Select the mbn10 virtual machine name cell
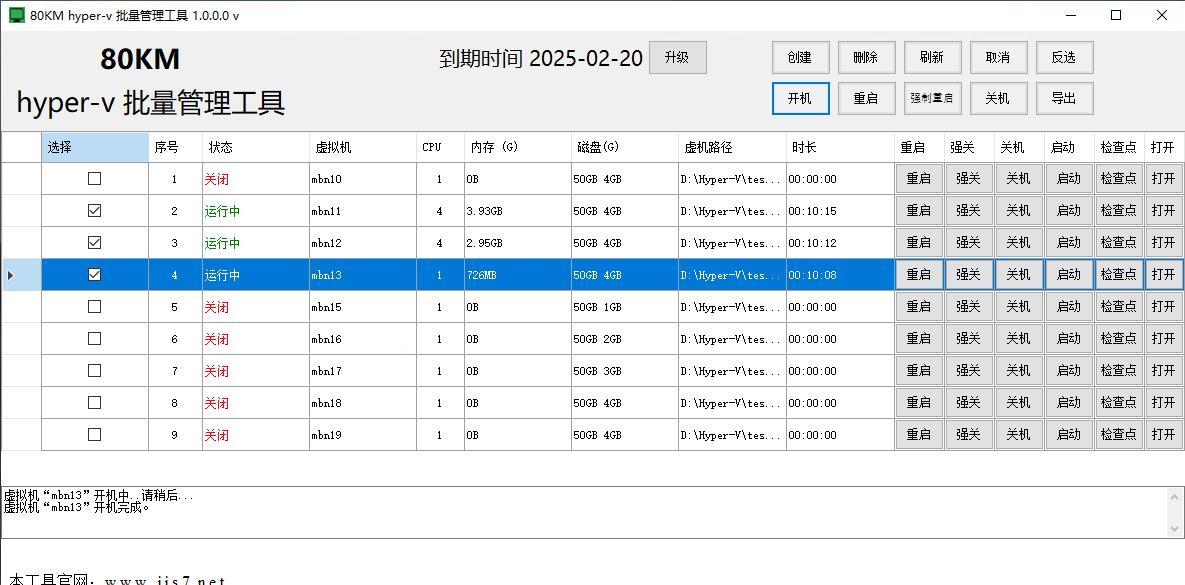The width and height of the screenshot is (1185, 585). [363, 179]
